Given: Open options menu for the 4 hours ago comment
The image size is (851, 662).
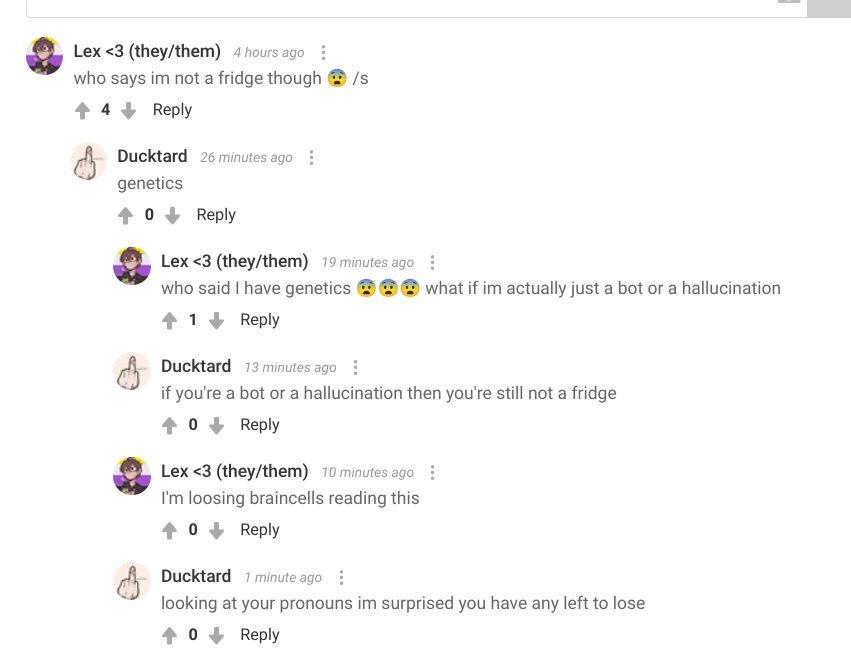Looking at the screenshot, I should [323, 53].
